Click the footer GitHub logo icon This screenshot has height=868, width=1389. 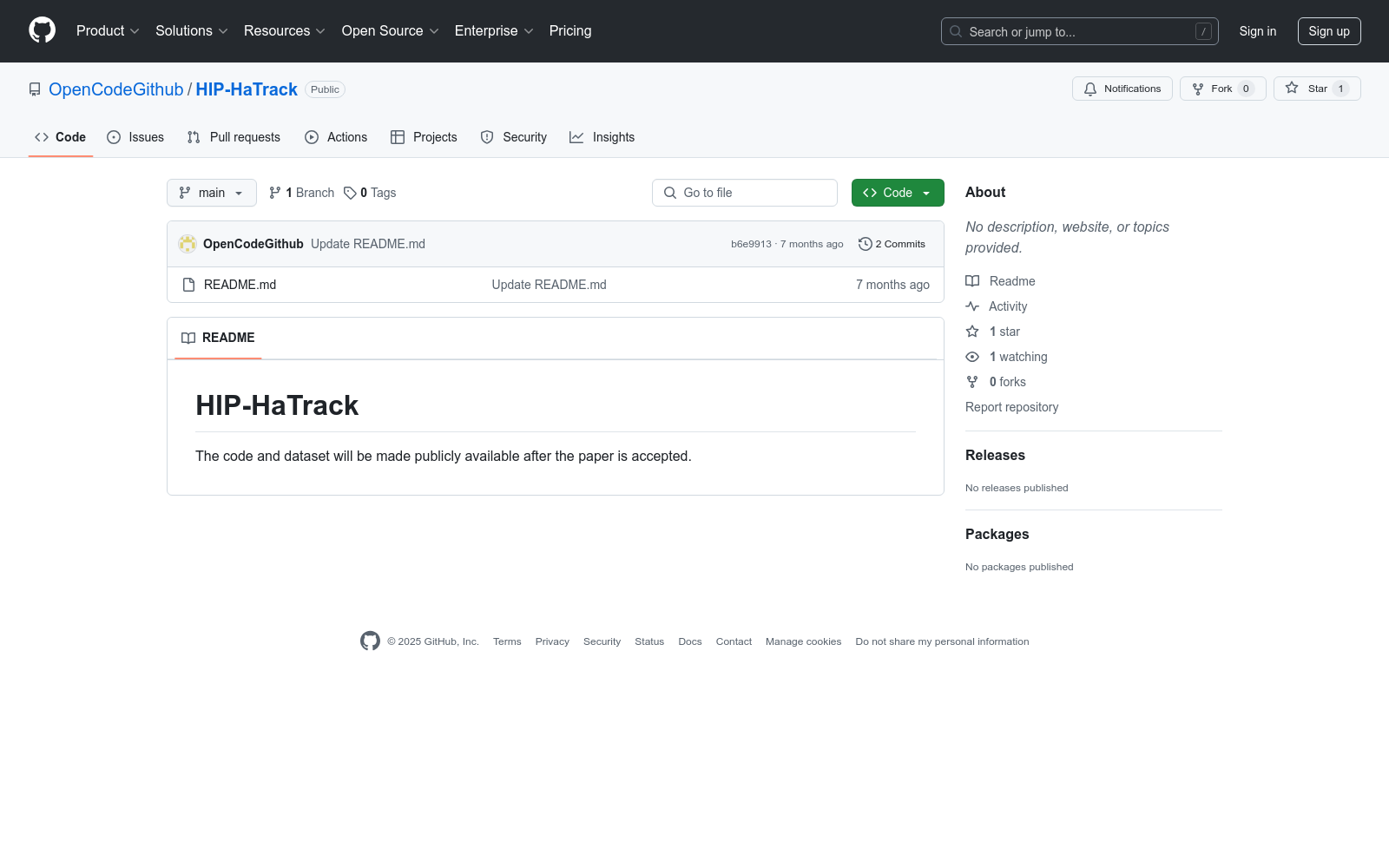(370, 641)
